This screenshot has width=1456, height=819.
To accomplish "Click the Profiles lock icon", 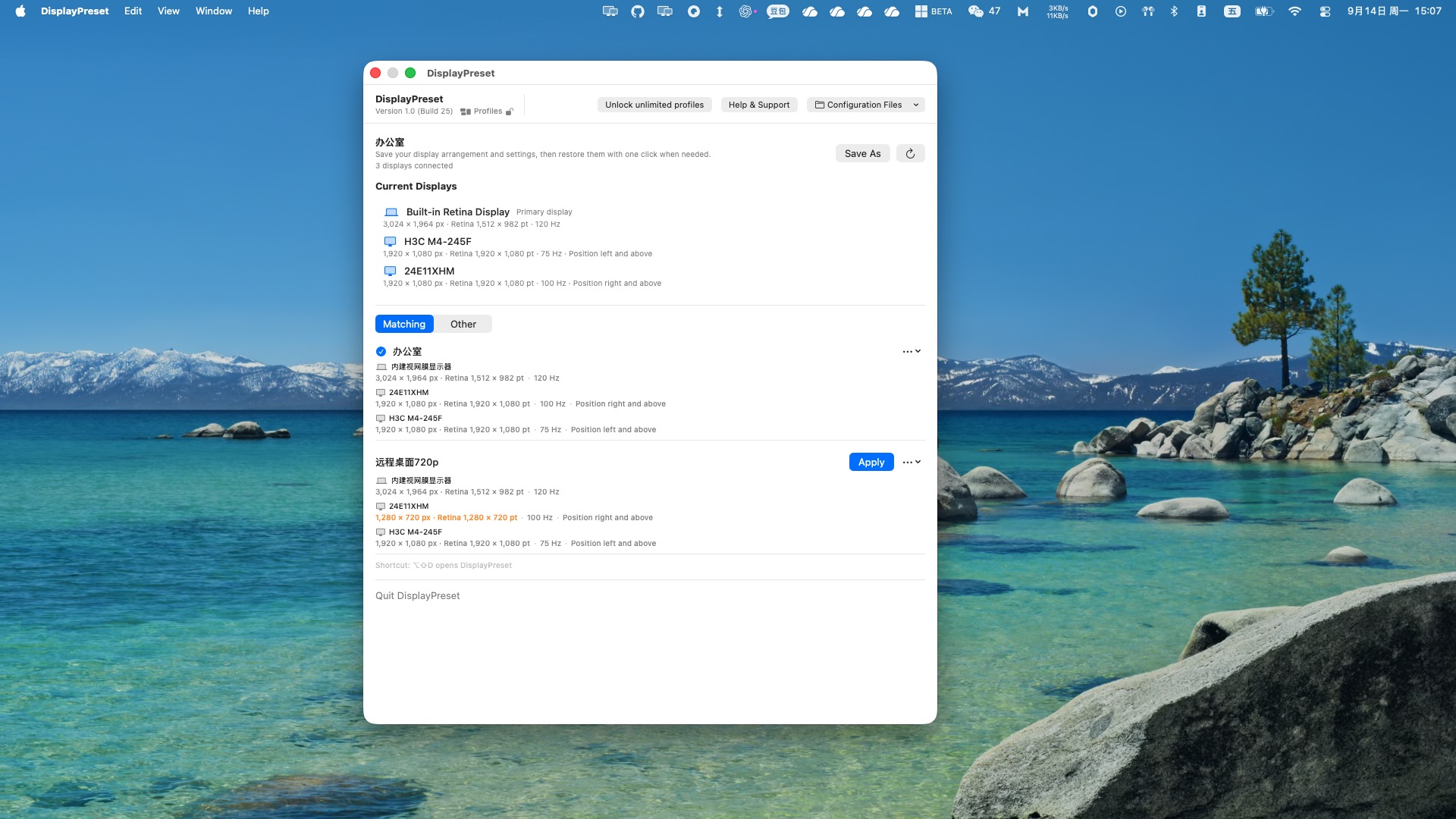I will 510,111.
